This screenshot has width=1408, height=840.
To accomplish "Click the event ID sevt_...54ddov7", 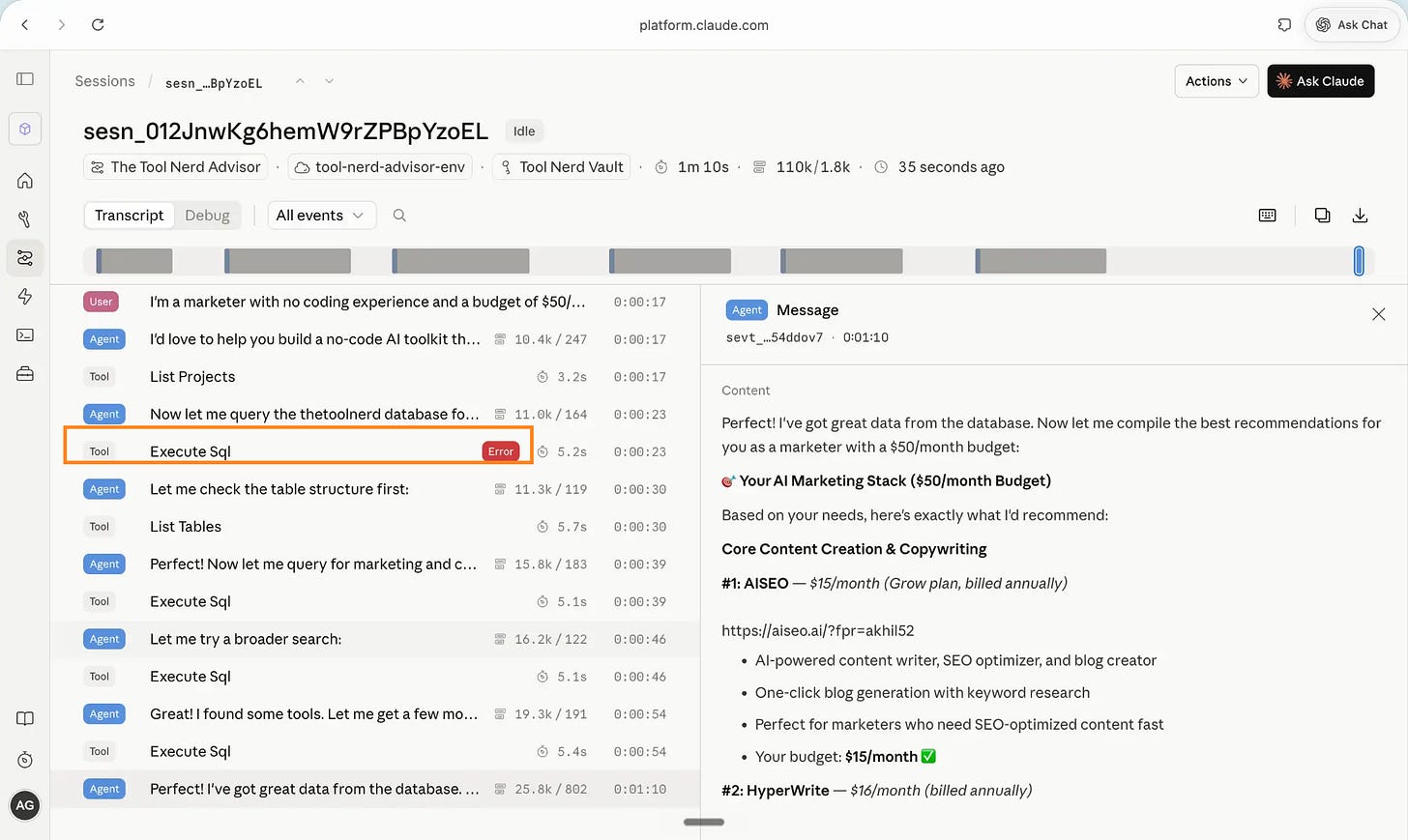I will pyautogui.click(x=775, y=337).
